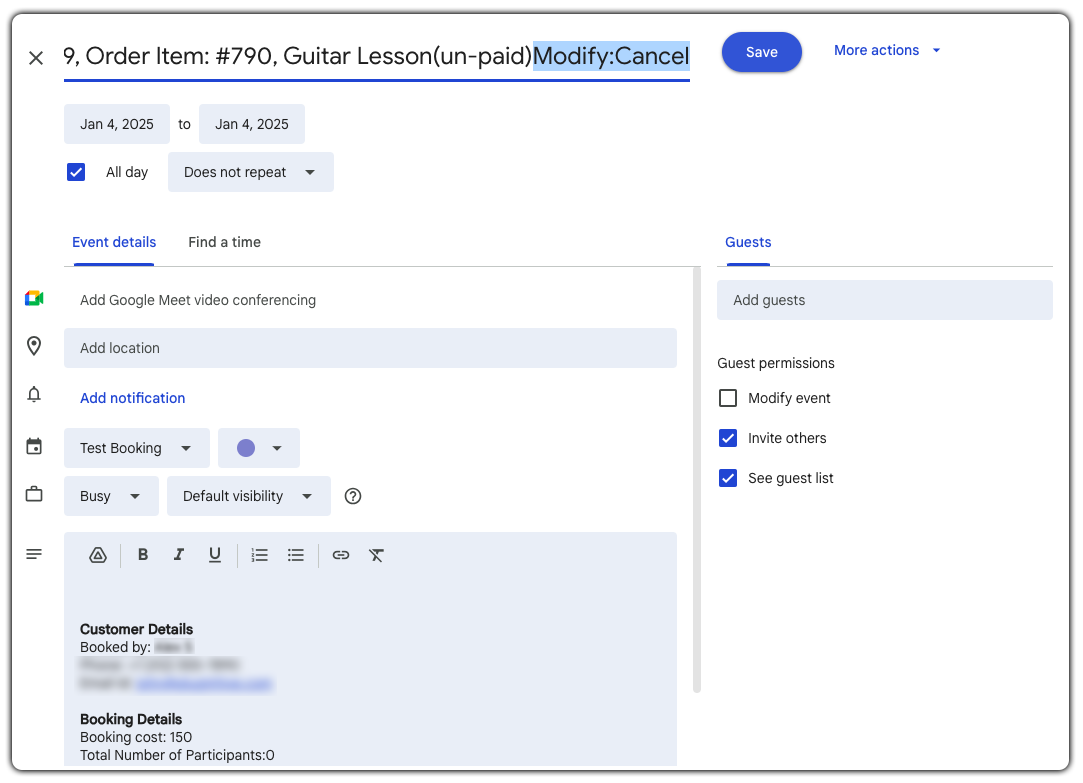The width and height of the screenshot is (1083, 783).
Task: Expand the More actions menu
Action: coord(887,50)
